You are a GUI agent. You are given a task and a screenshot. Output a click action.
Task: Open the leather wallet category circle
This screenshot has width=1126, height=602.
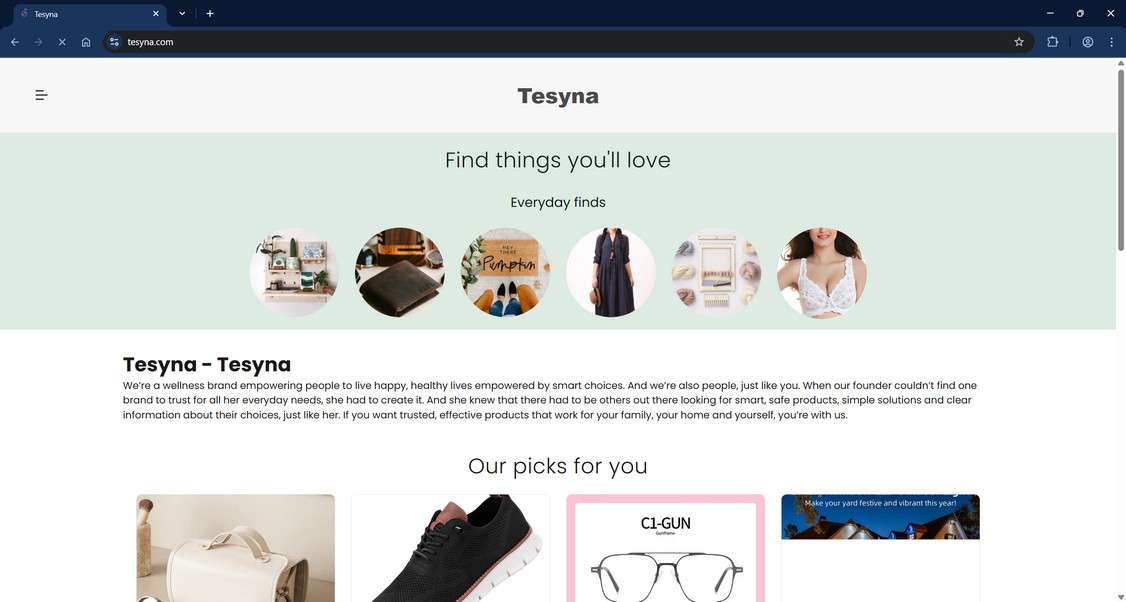399,272
